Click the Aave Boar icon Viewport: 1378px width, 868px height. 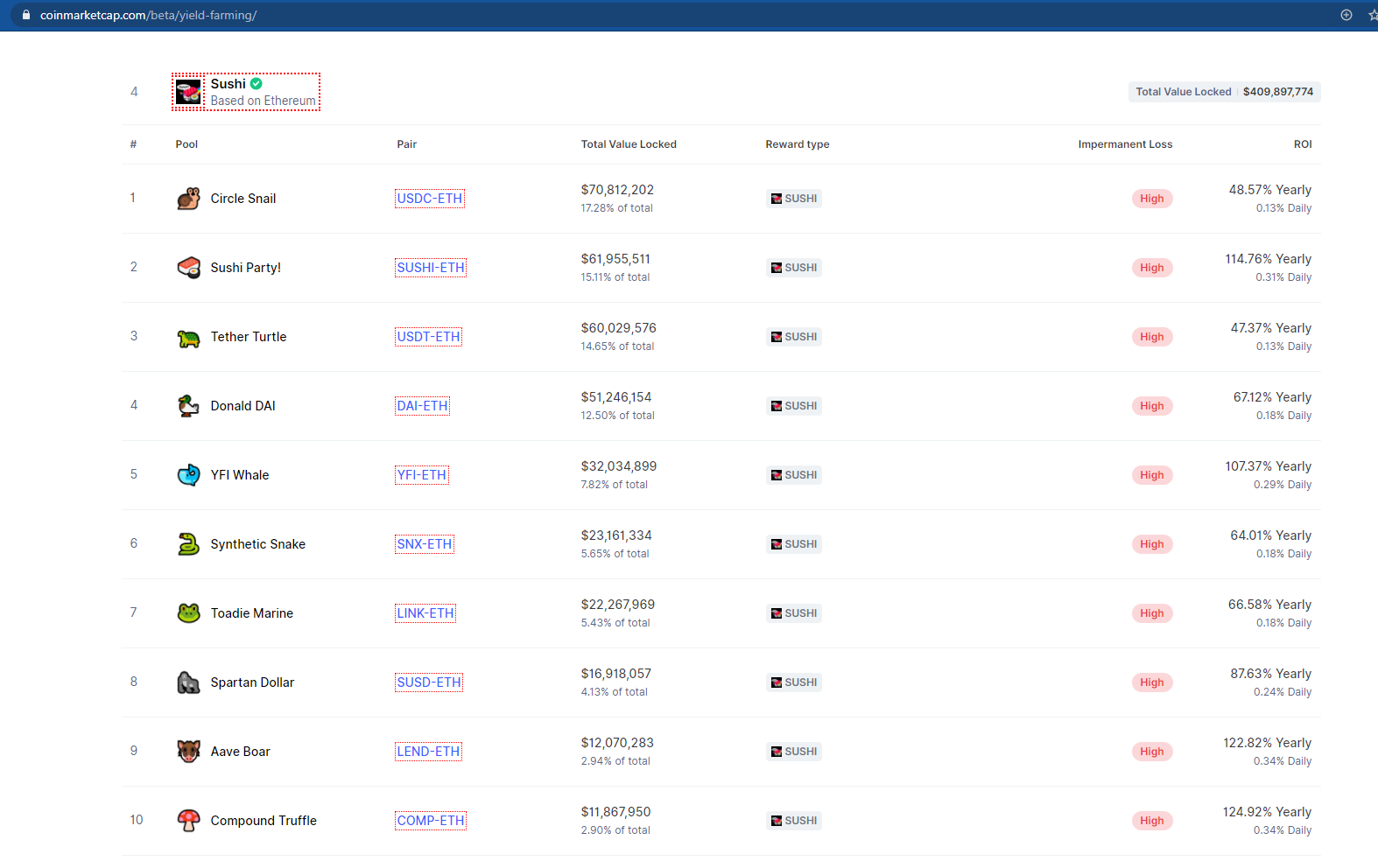(188, 752)
